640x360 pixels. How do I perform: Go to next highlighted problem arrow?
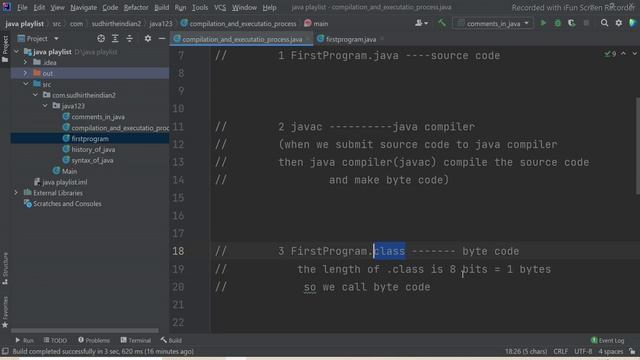(x=634, y=53)
